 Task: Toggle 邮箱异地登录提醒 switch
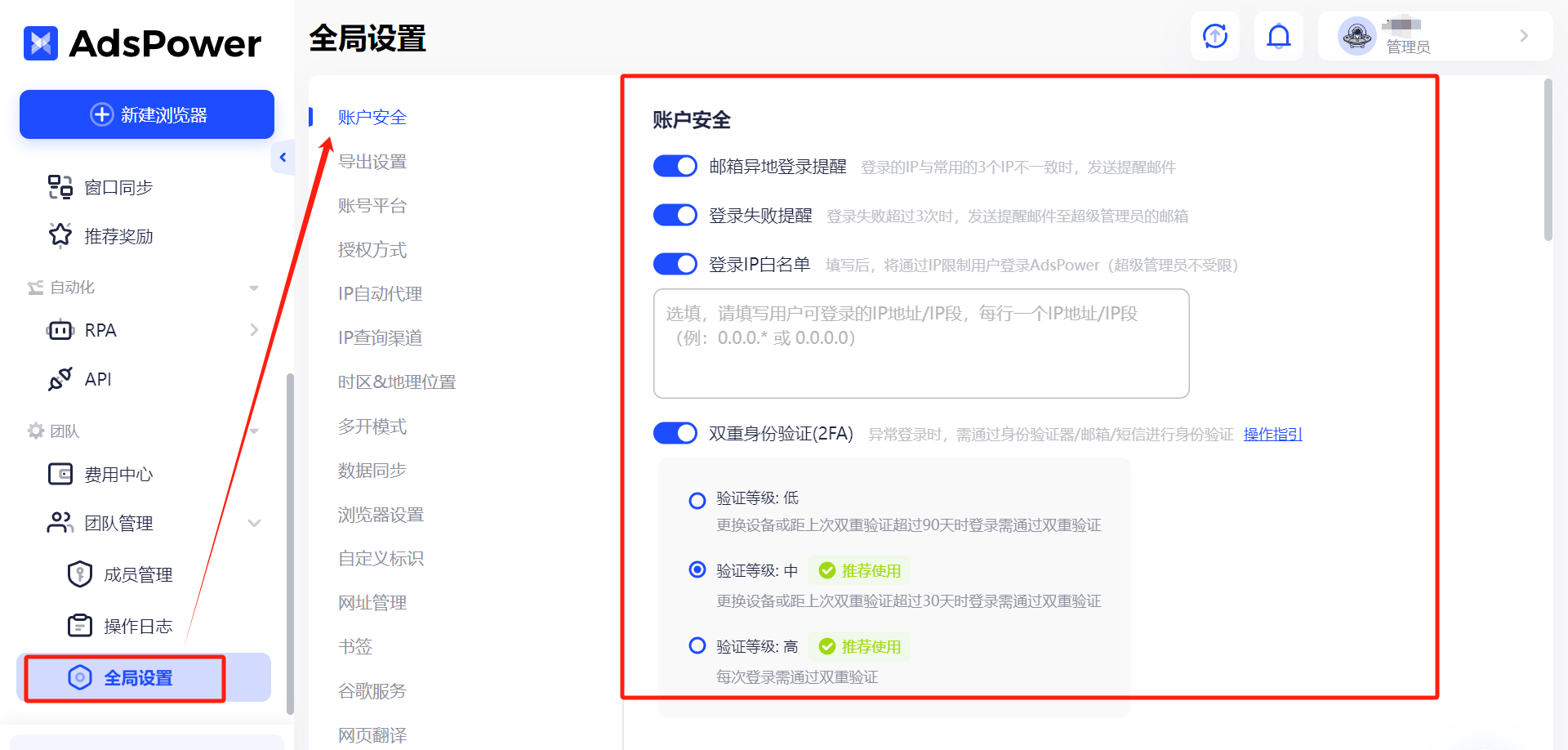[x=675, y=166]
